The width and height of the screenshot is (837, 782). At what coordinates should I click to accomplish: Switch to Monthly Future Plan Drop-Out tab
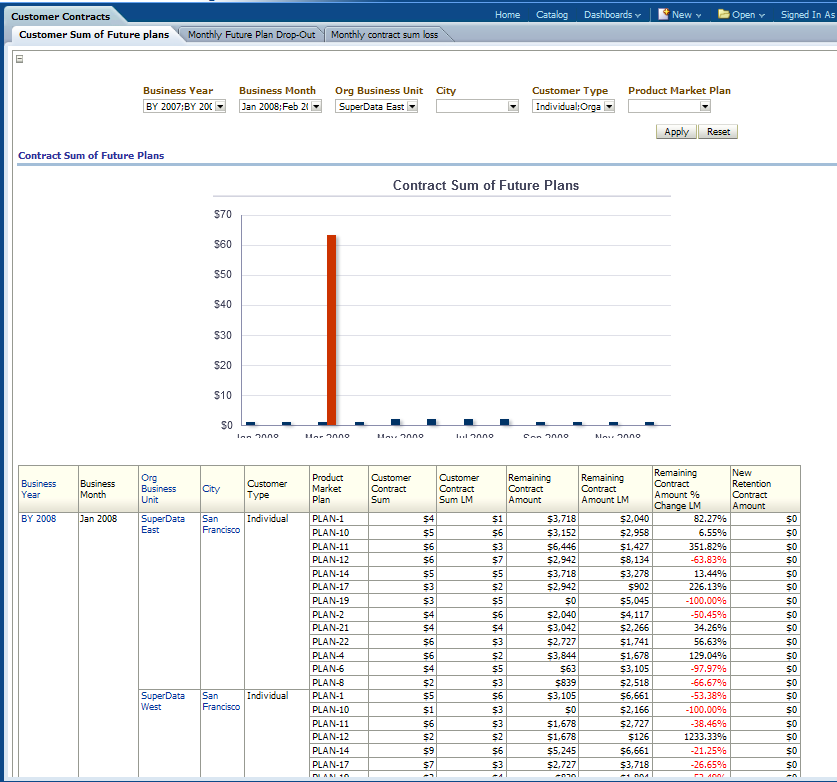coord(251,34)
